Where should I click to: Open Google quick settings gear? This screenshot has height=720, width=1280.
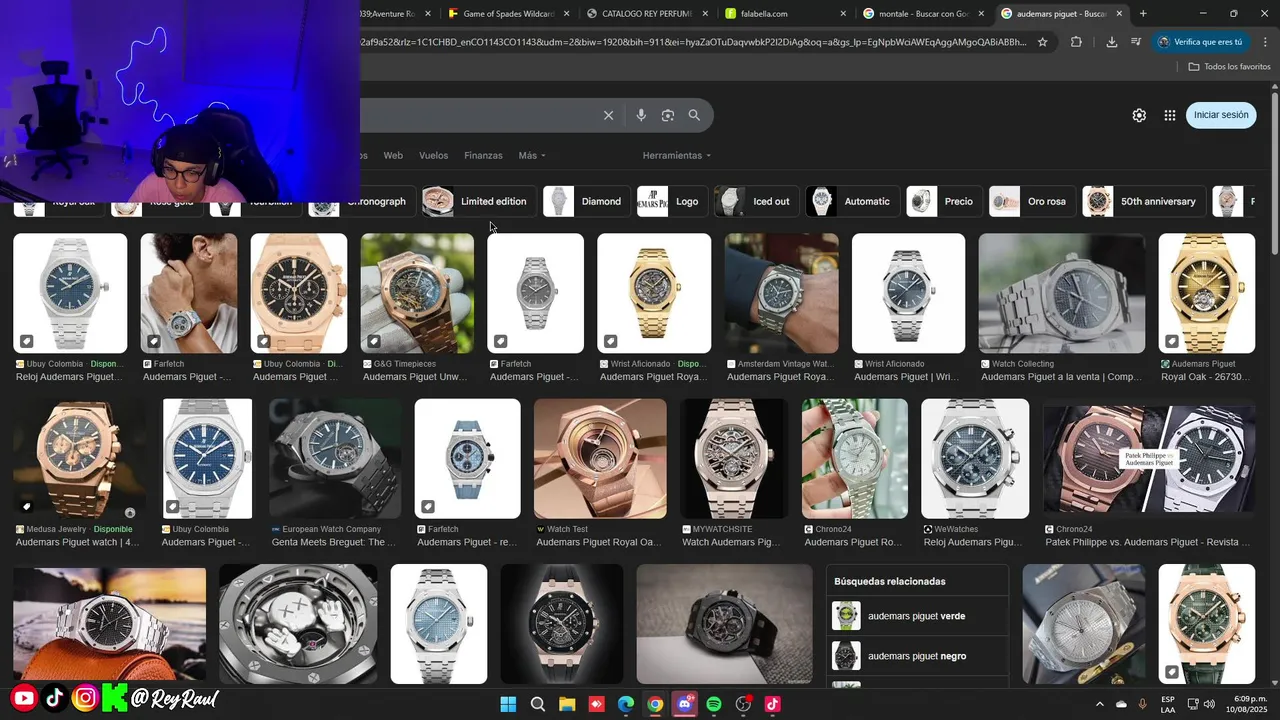click(1139, 115)
